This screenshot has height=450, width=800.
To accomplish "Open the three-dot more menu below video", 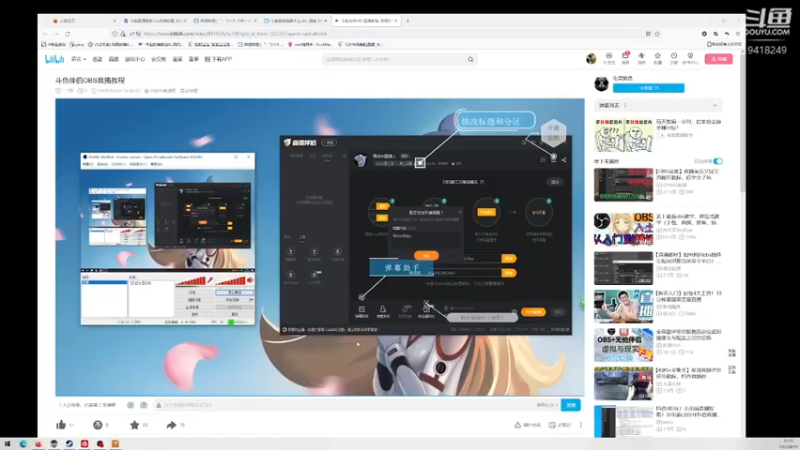I will tap(581, 424).
